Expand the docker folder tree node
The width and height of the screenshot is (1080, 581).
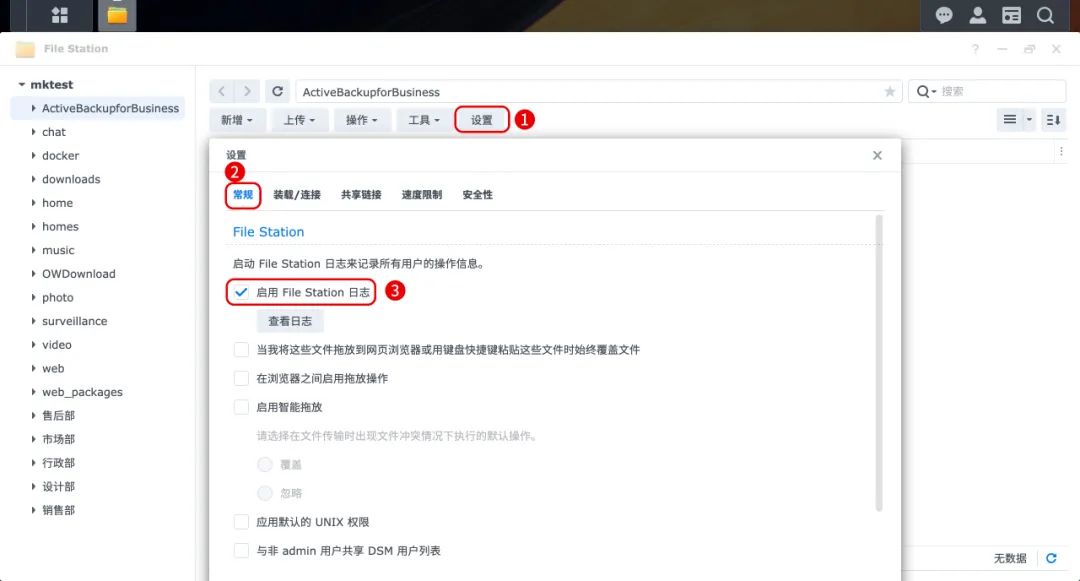tap(34, 156)
